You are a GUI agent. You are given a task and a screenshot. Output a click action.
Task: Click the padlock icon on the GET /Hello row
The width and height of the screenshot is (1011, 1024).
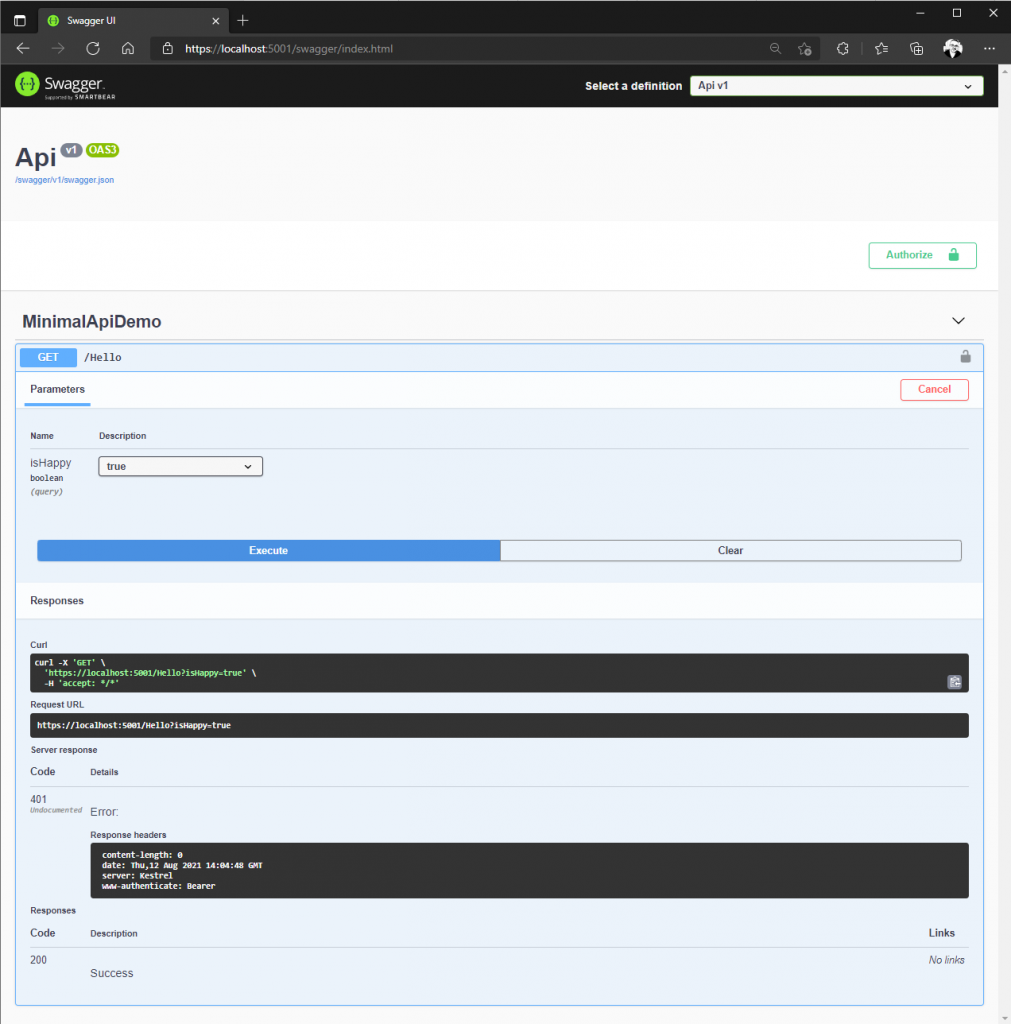click(x=964, y=356)
